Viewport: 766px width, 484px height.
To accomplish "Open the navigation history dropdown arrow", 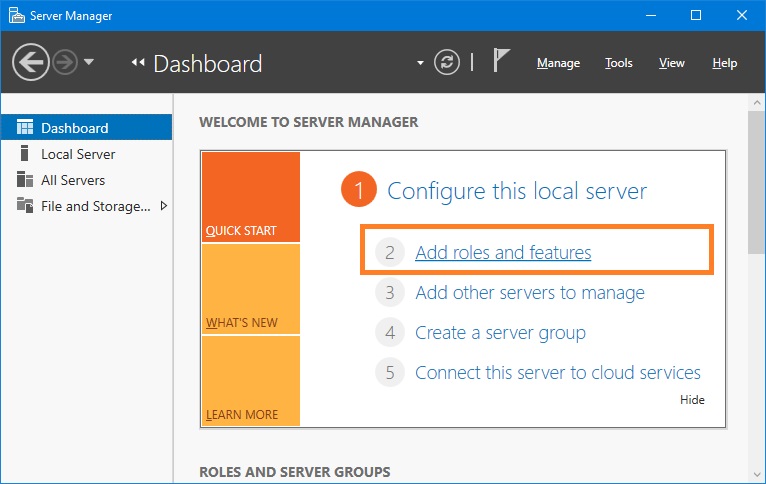I will point(89,62).
